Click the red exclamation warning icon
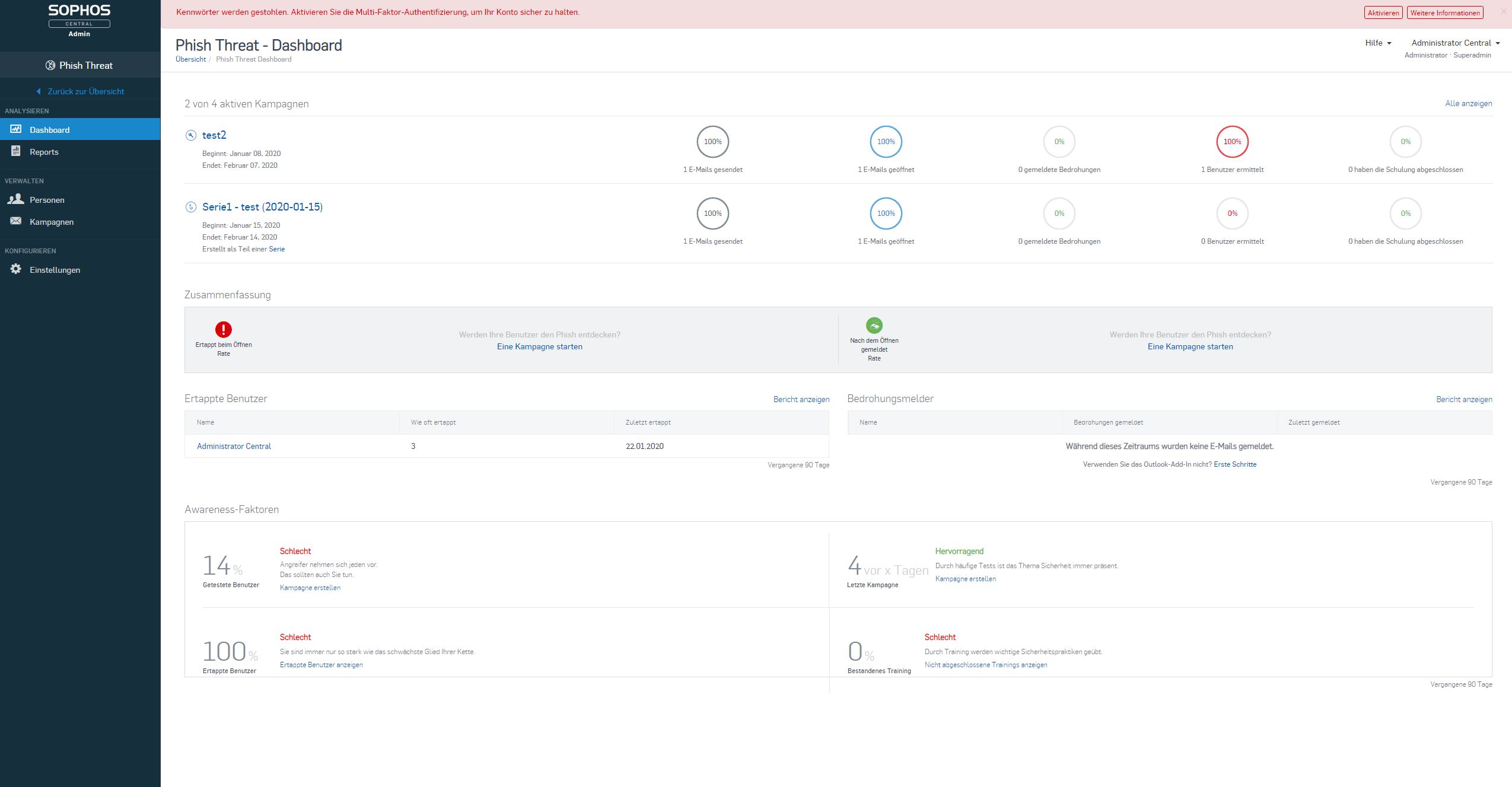1512x787 pixels. click(x=223, y=329)
